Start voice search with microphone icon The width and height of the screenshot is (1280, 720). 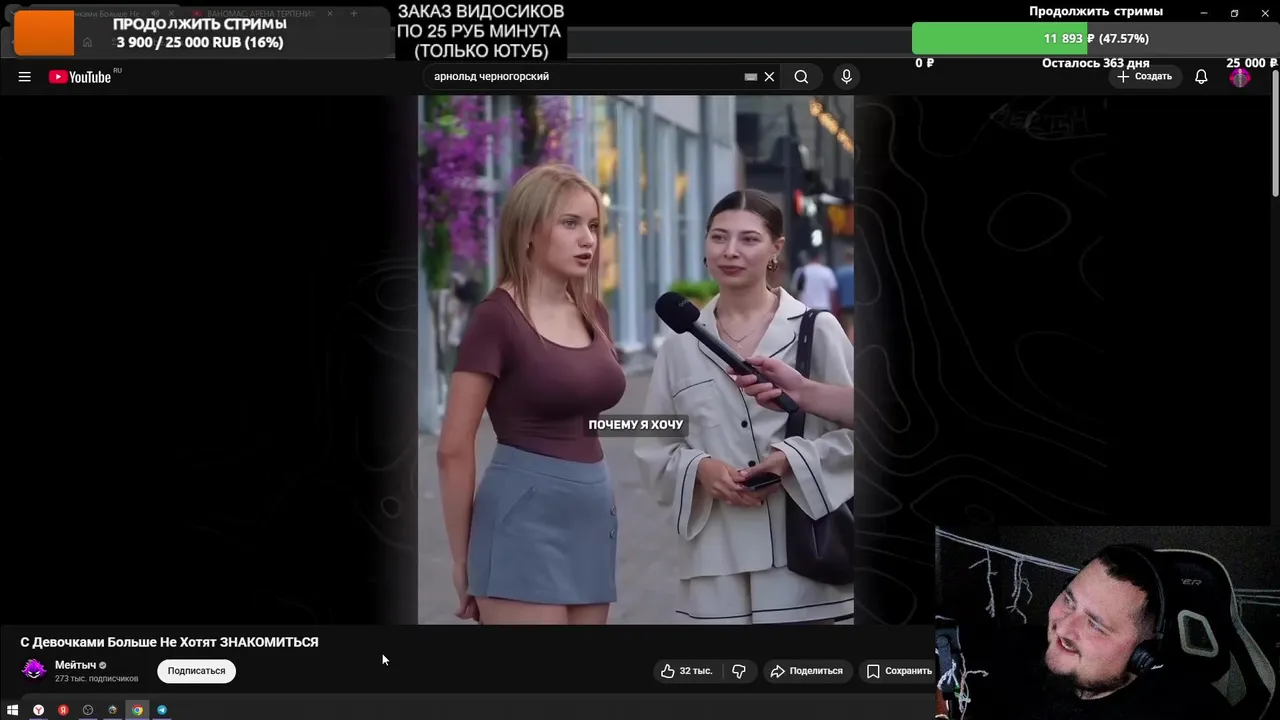846,77
